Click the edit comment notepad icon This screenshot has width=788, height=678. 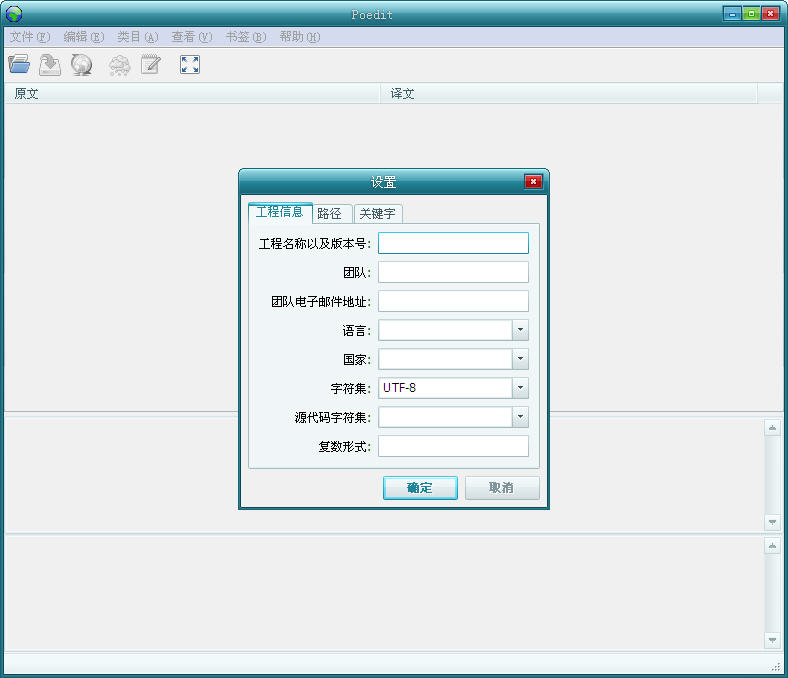pyautogui.click(x=151, y=64)
